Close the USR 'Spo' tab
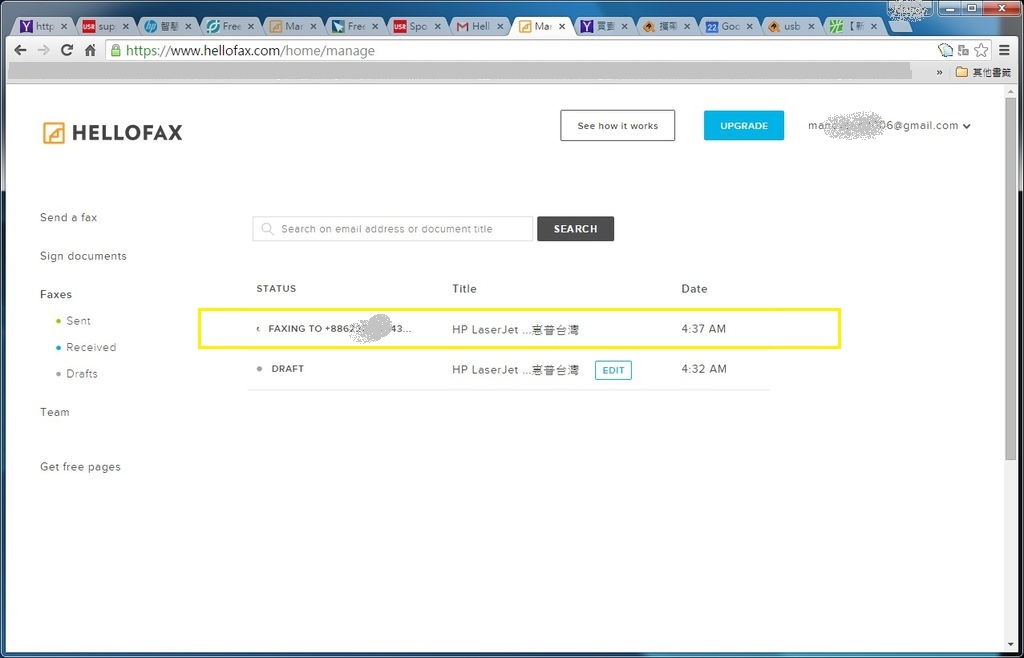This screenshot has height=658, width=1024. coord(438,27)
